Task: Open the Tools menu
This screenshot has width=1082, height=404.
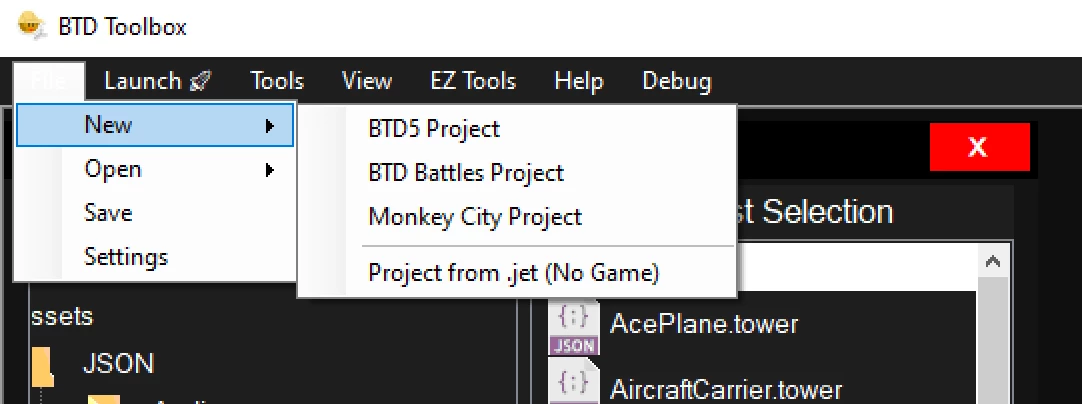Action: click(277, 81)
